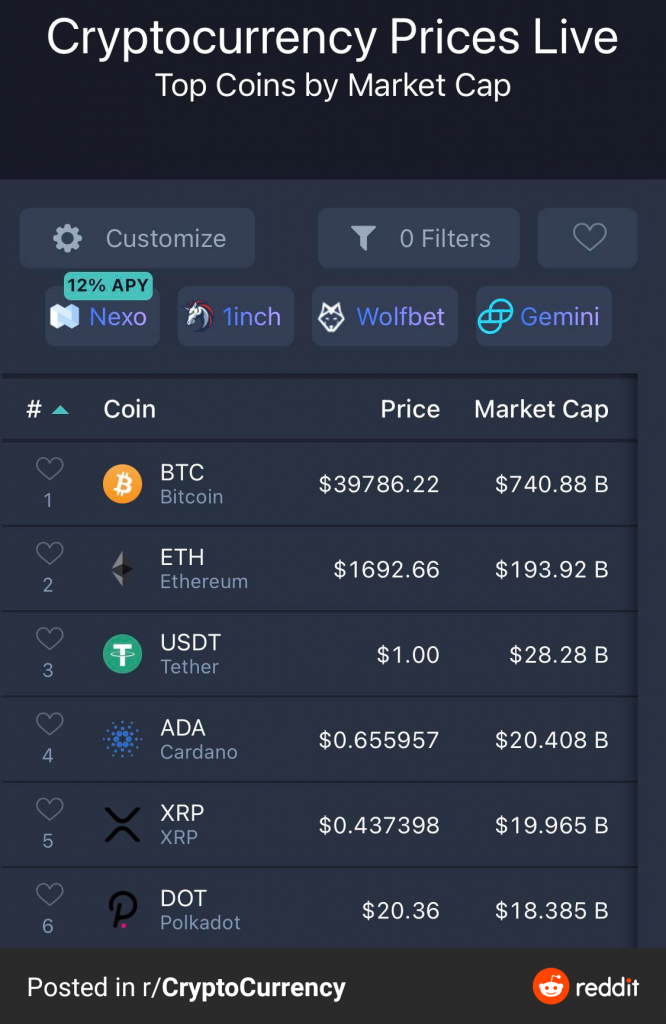The width and height of the screenshot is (666, 1024).
Task: Open the 0 Filters dropdown
Action: click(419, 238)
